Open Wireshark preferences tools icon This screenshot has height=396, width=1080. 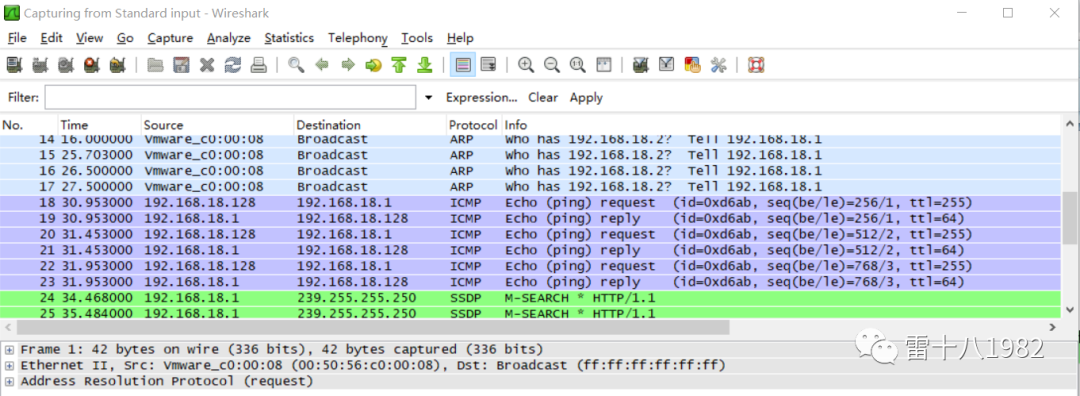tap(718, 65)
